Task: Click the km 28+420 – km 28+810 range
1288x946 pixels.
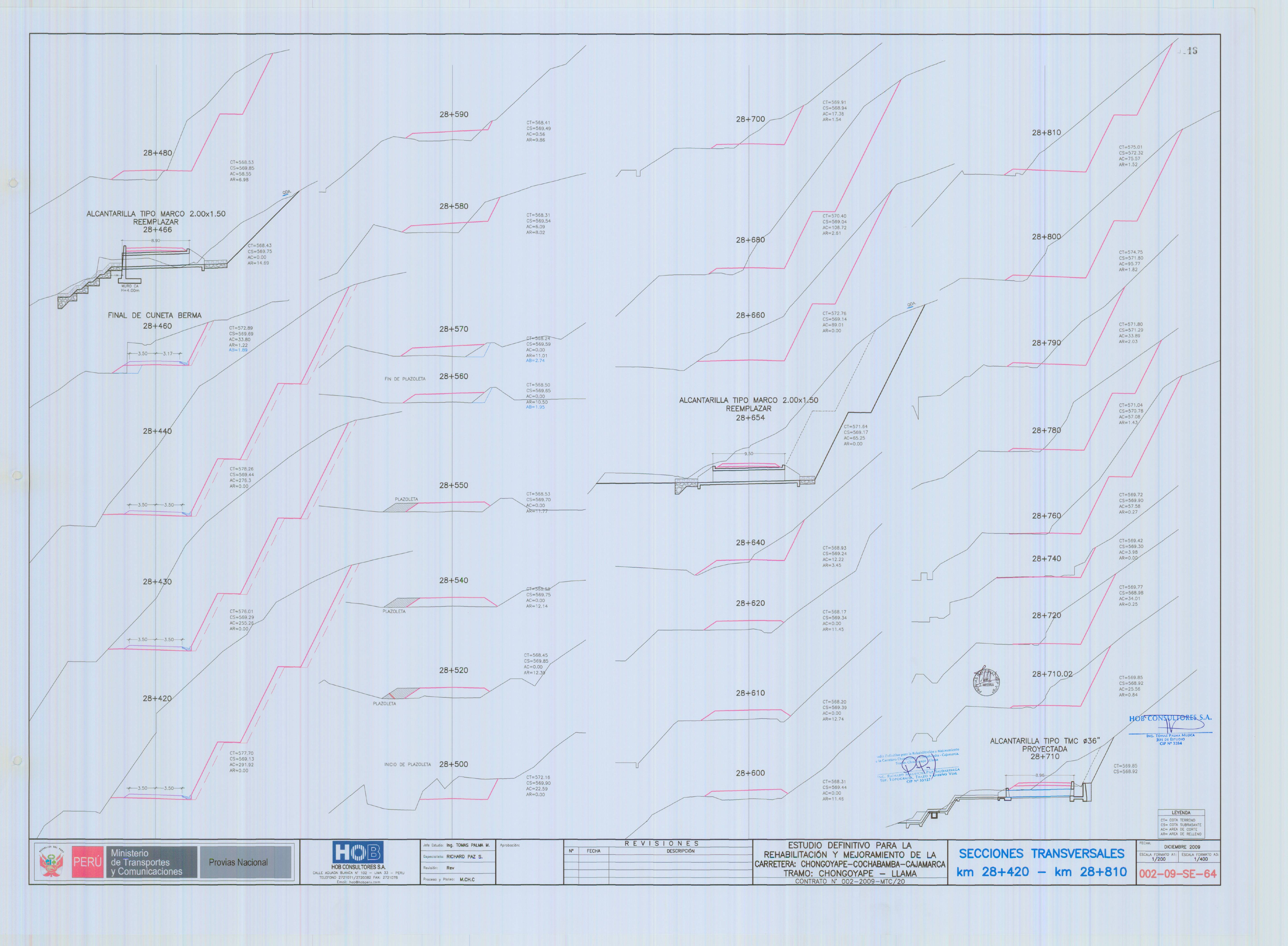Action: coord(1041,872)
